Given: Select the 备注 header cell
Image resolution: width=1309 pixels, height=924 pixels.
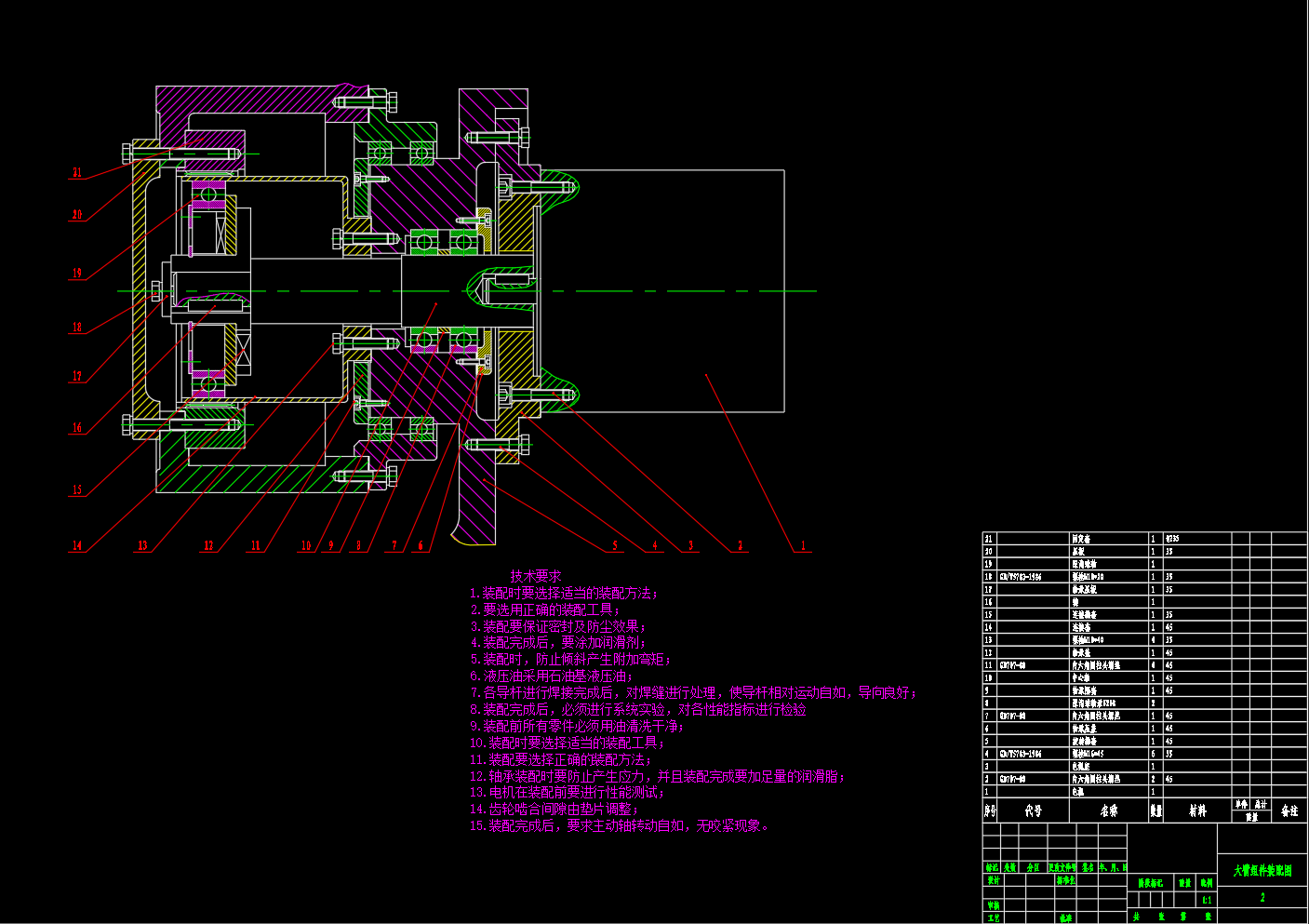Looking at the screenshot, I should click(x=1289, y=811).
